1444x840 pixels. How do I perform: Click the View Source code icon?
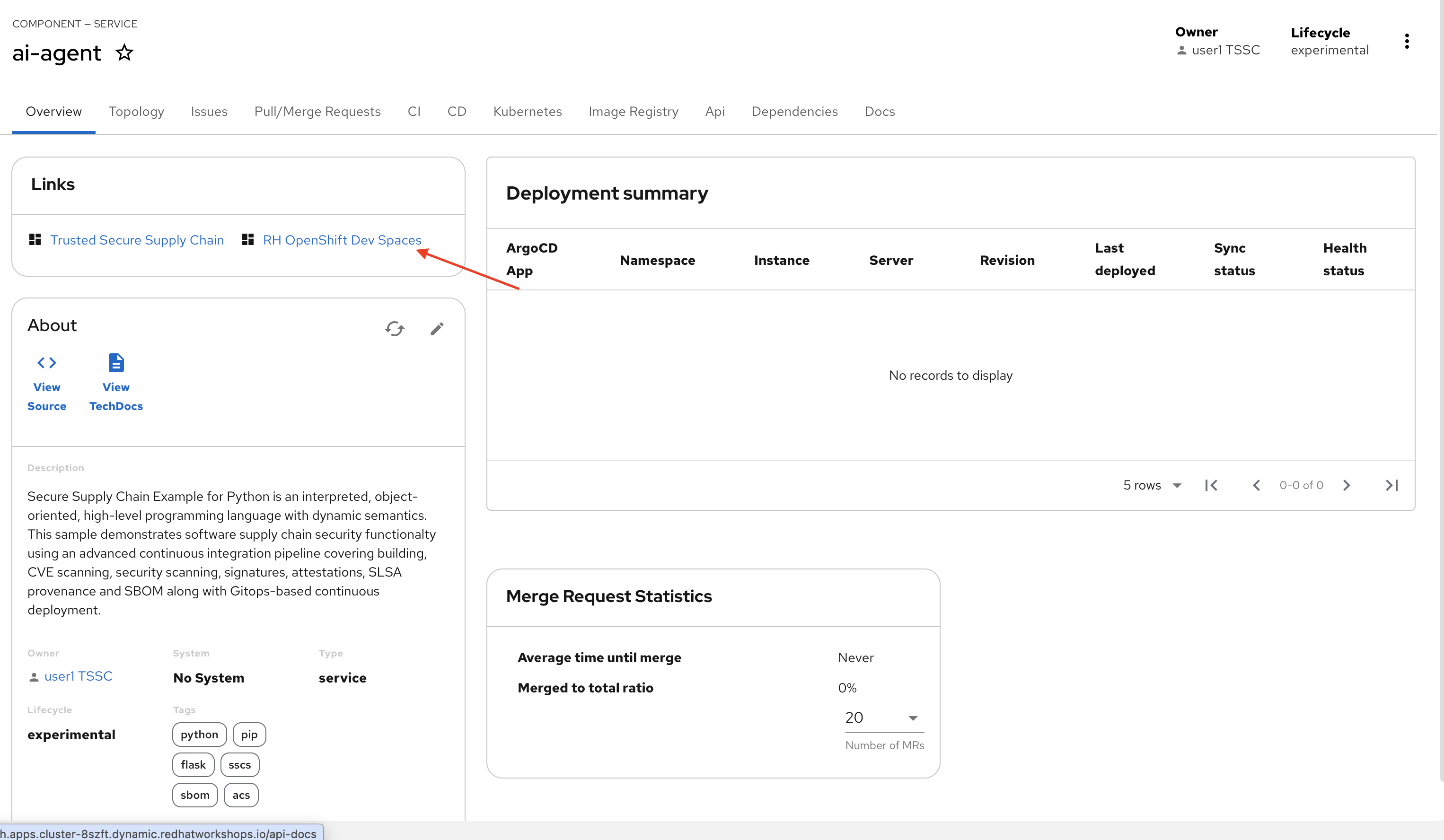click(46, 363)
